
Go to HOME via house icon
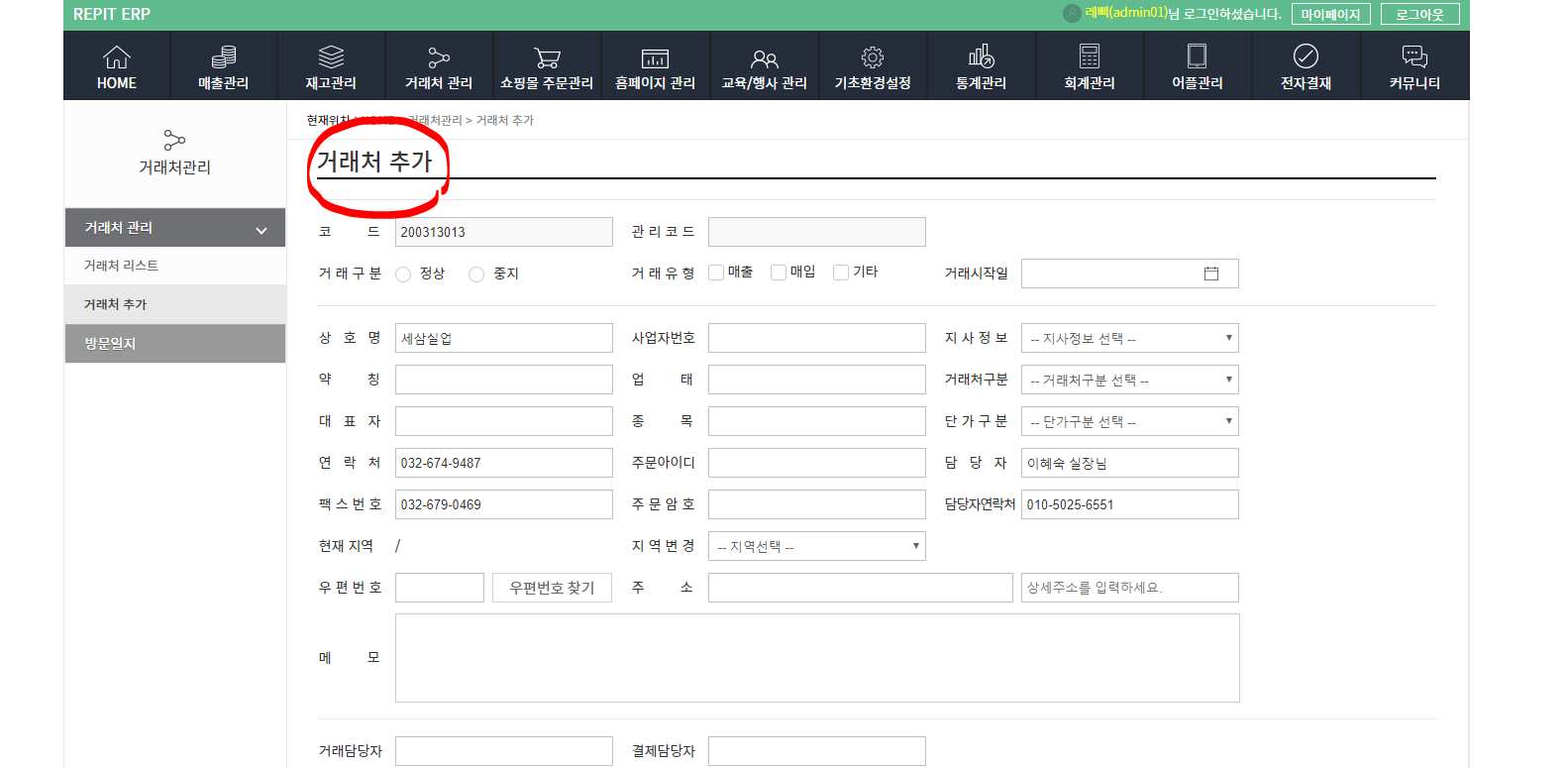[117, 57]
